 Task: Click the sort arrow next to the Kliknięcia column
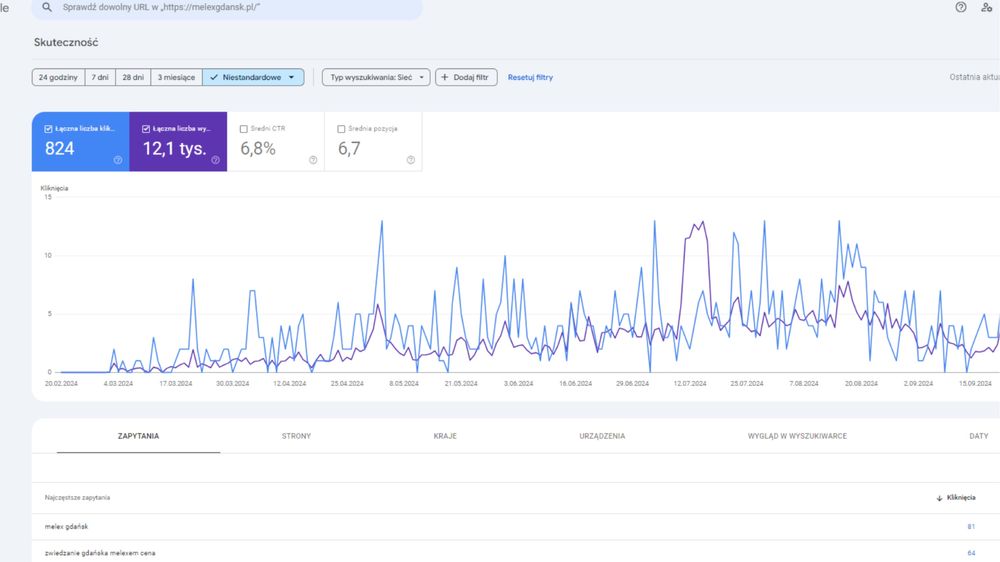939,497
